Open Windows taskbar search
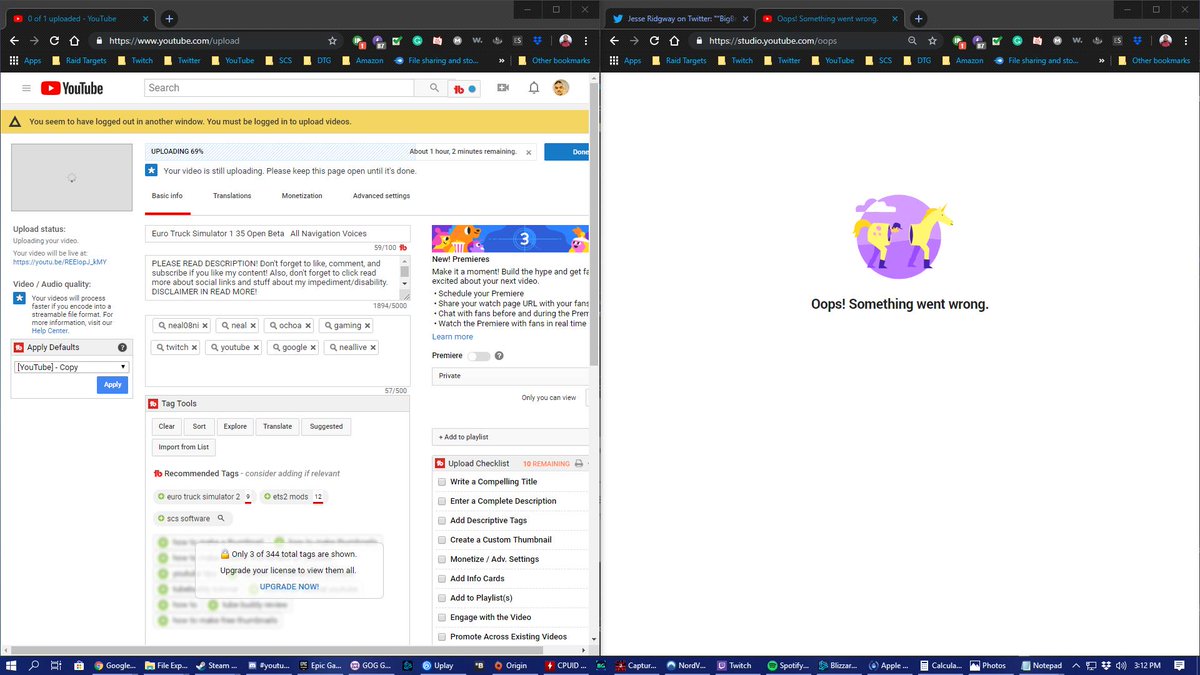1200x675 pixels. point(34,665)
